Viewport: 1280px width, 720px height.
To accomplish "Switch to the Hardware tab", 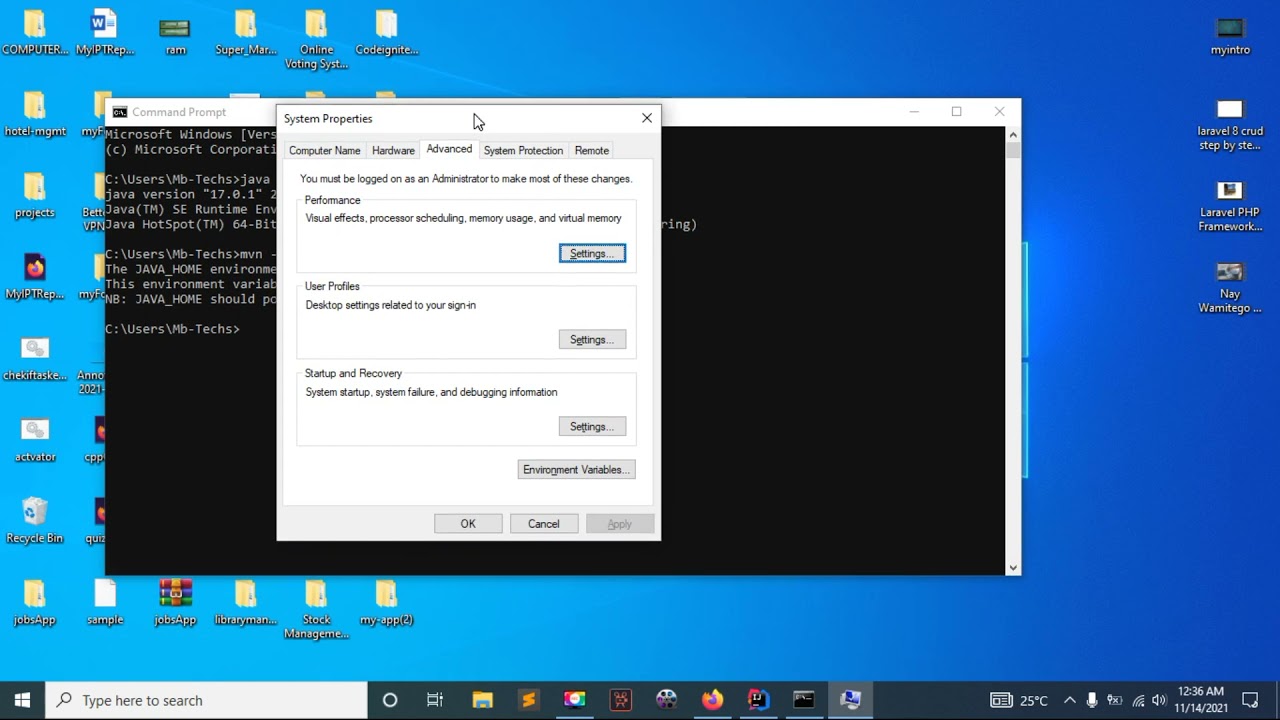I will coord(393,151).
